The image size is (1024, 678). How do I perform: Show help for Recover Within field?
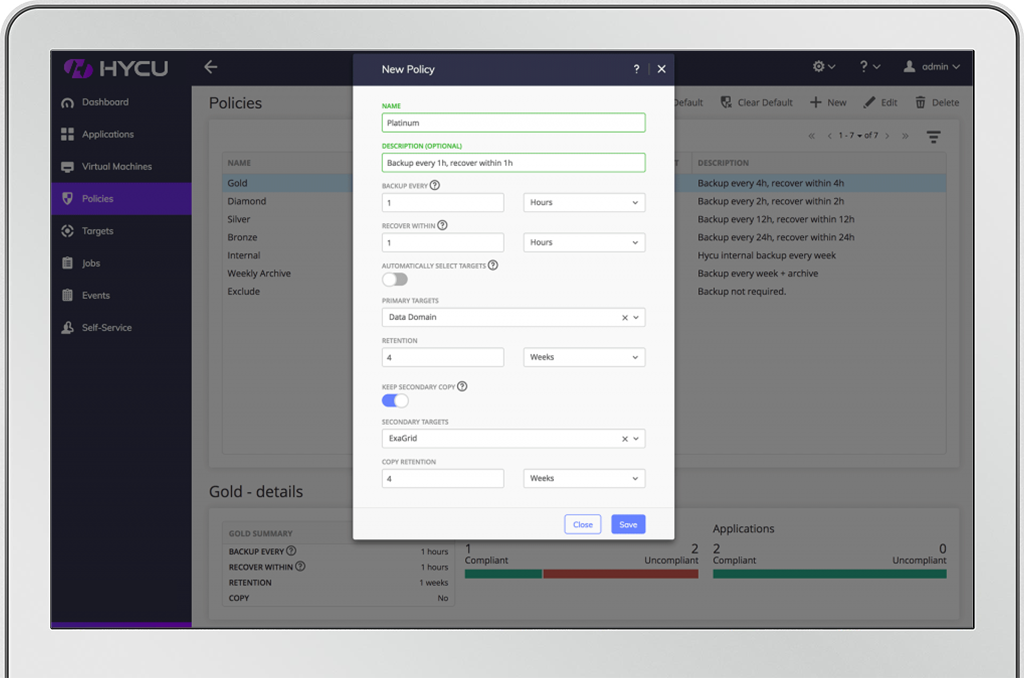coord(442,225)
